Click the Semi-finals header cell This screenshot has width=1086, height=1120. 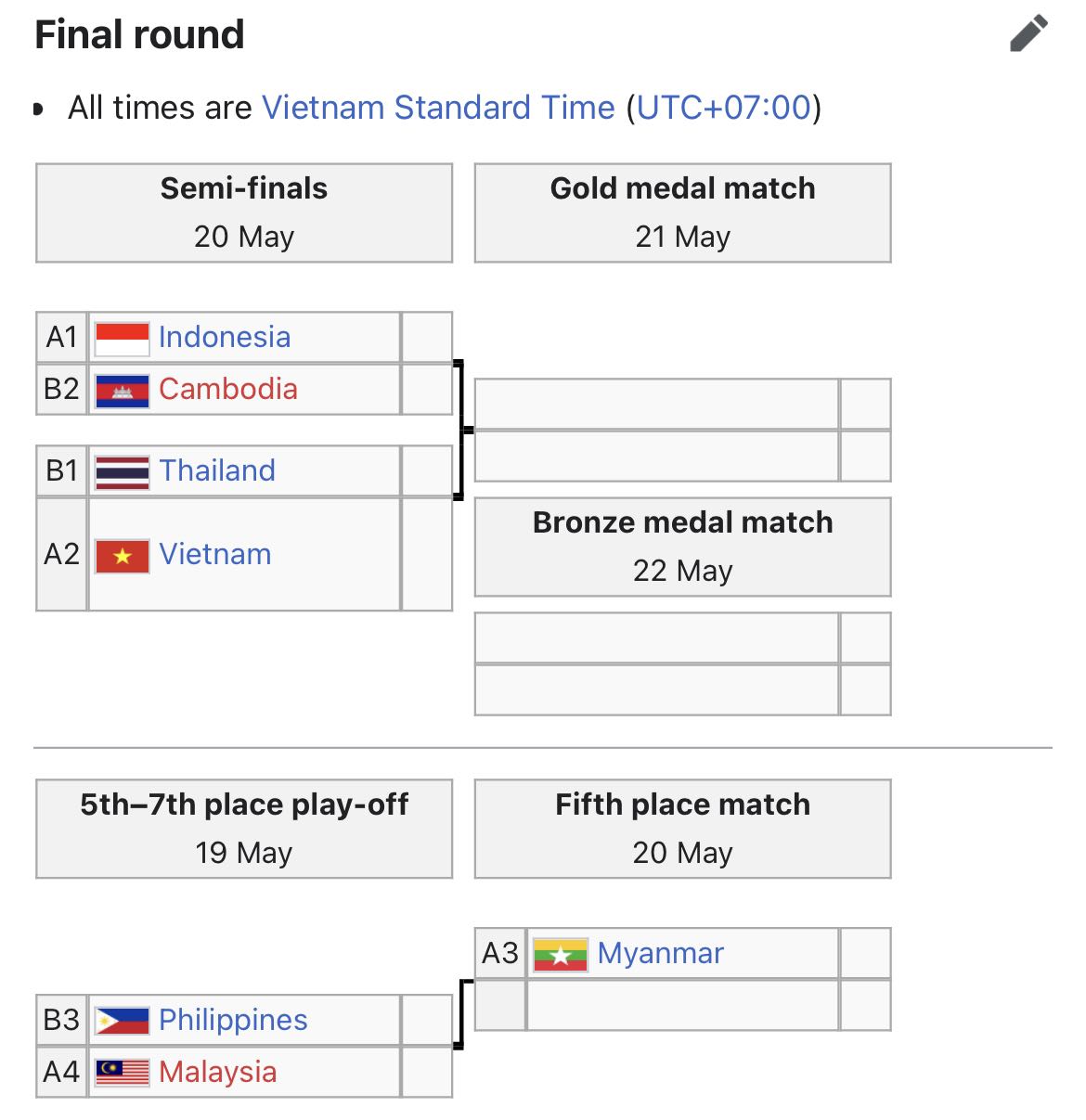(244, 212)
